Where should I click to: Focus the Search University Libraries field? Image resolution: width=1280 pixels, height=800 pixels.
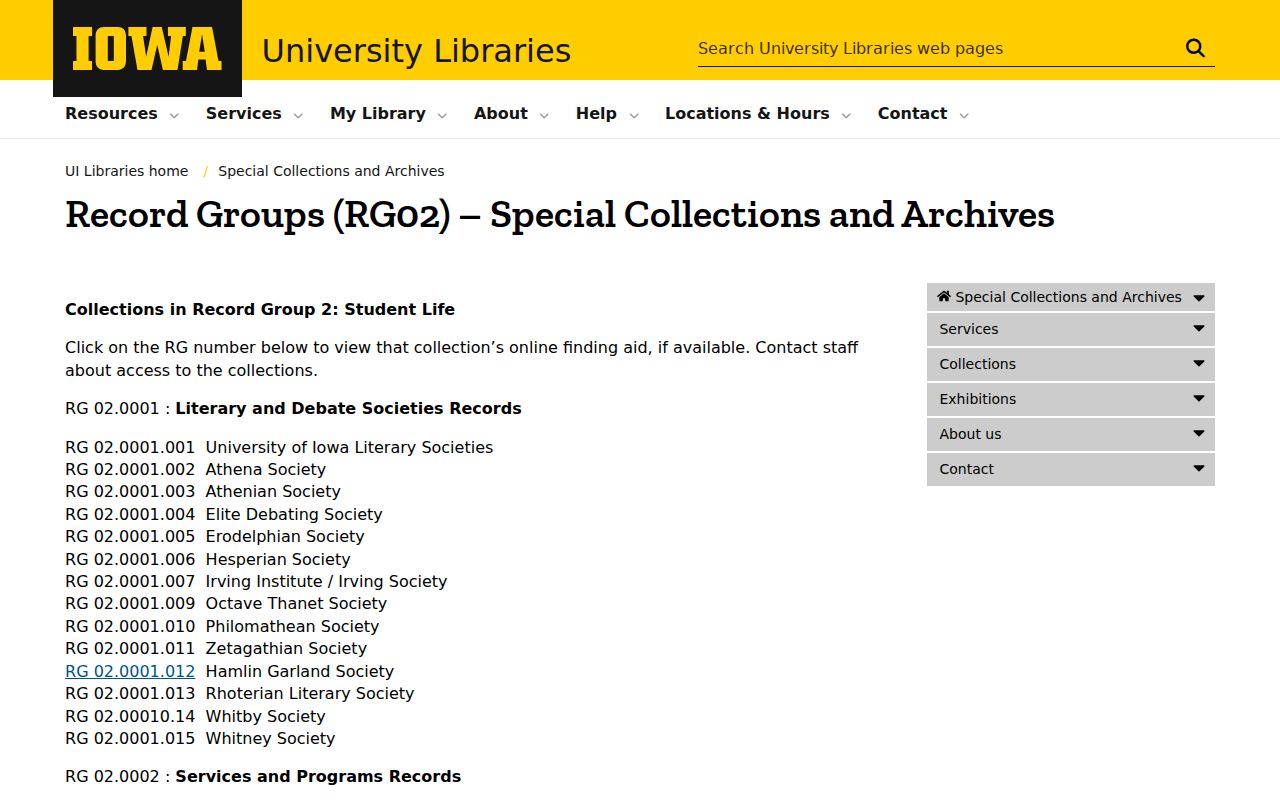(x=938, y=48)
